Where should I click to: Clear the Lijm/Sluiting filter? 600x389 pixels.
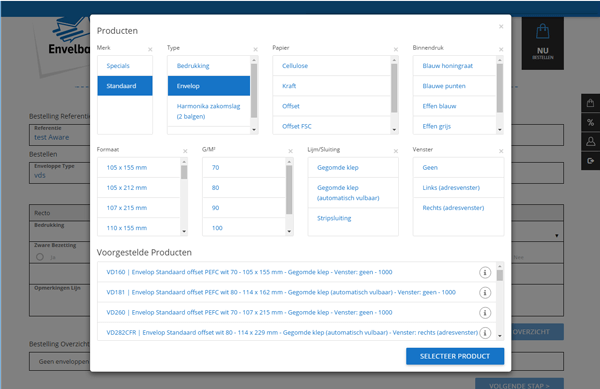(x=396, y=151)
